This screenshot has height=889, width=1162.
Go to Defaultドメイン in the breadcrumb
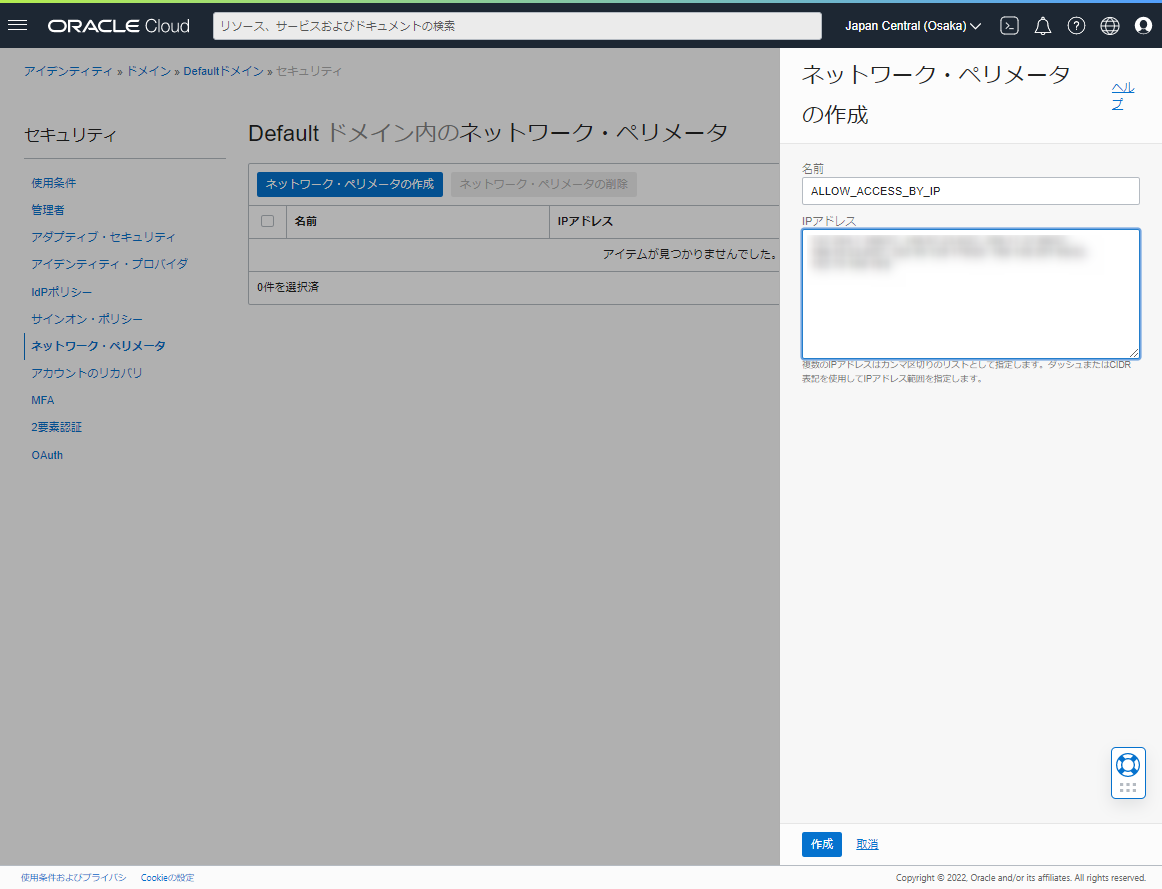coord(224,71)
